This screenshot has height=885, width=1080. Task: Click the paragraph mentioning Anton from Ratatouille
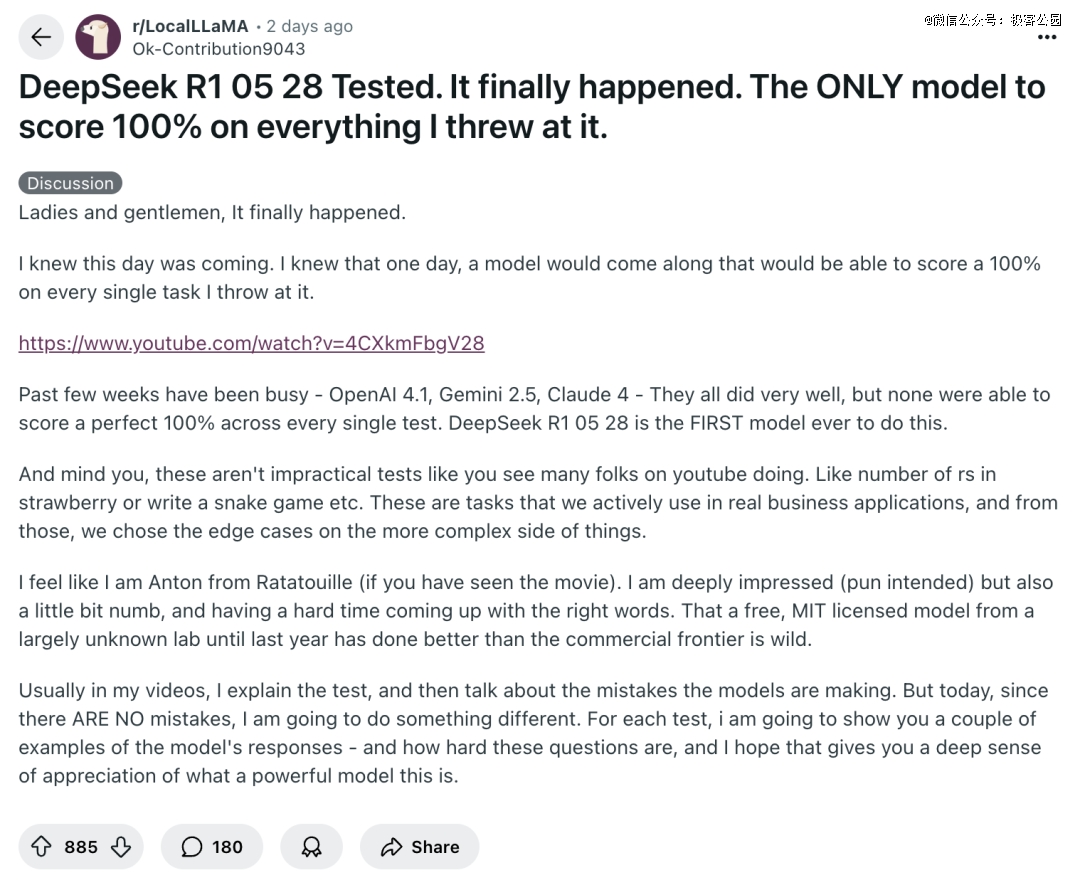point(536,611)
